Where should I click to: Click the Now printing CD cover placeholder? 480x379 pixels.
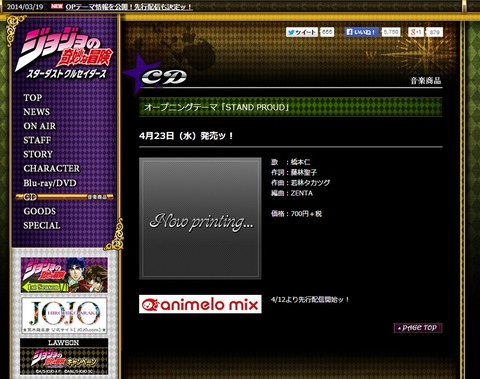200,218
